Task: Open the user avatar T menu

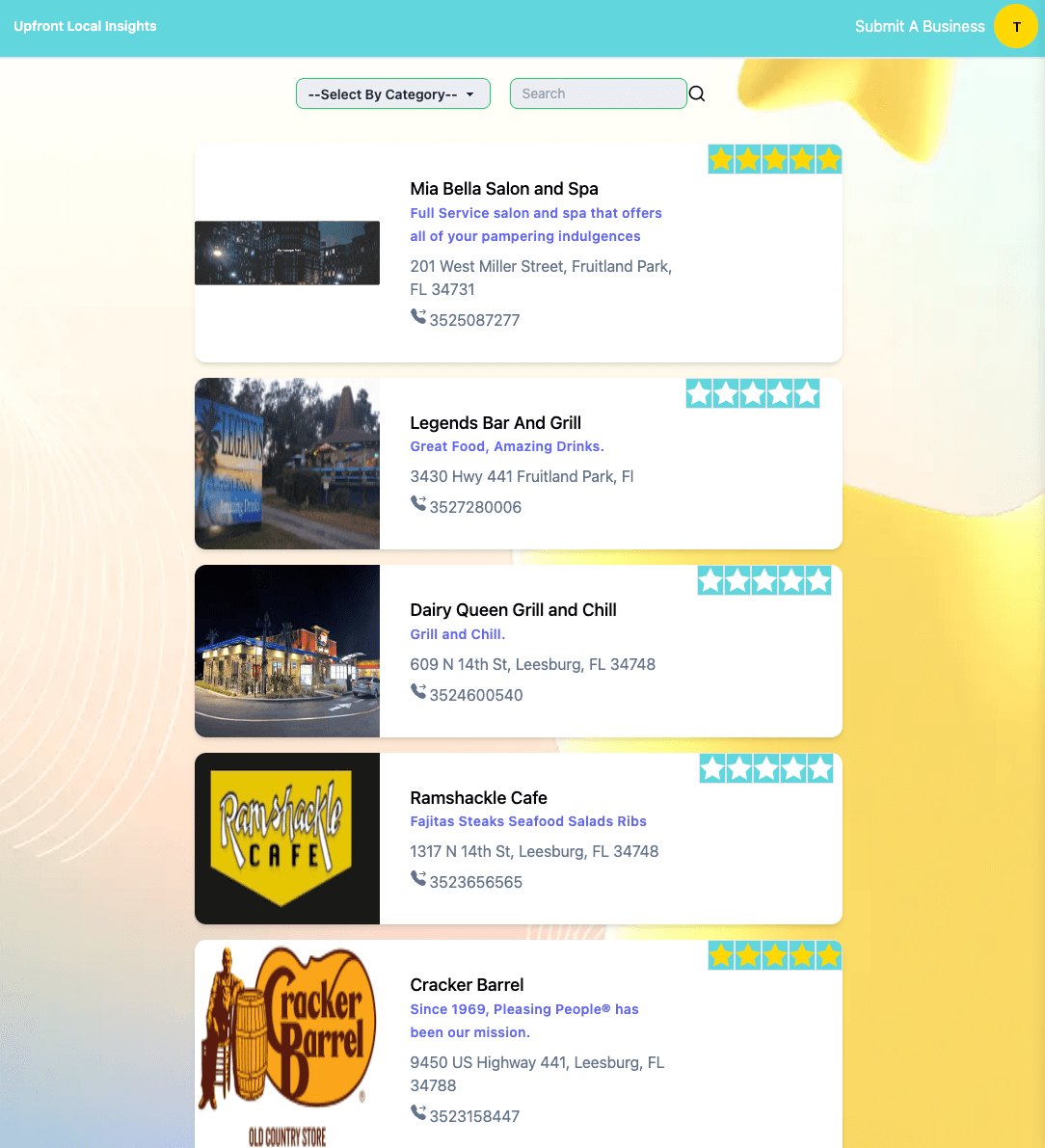Action: [x=1016, y=26]
